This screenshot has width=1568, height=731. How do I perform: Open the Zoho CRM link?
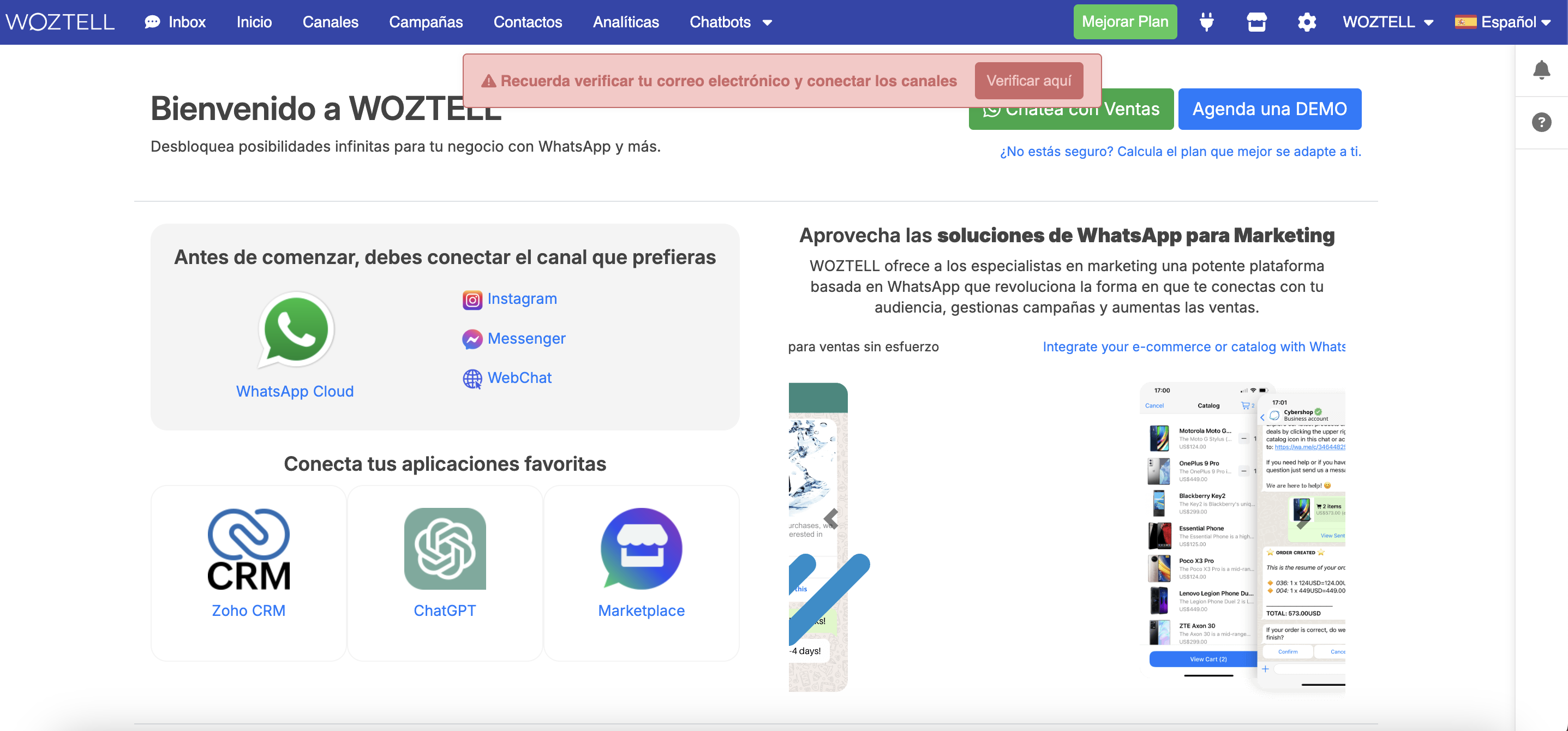pyautogui.click(x=248, y=610)
